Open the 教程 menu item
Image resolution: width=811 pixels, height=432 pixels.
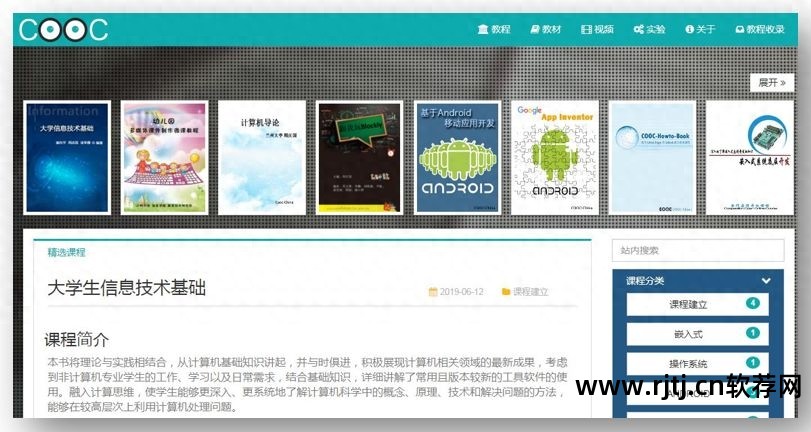pyautogui.click(x=494, y=29)
